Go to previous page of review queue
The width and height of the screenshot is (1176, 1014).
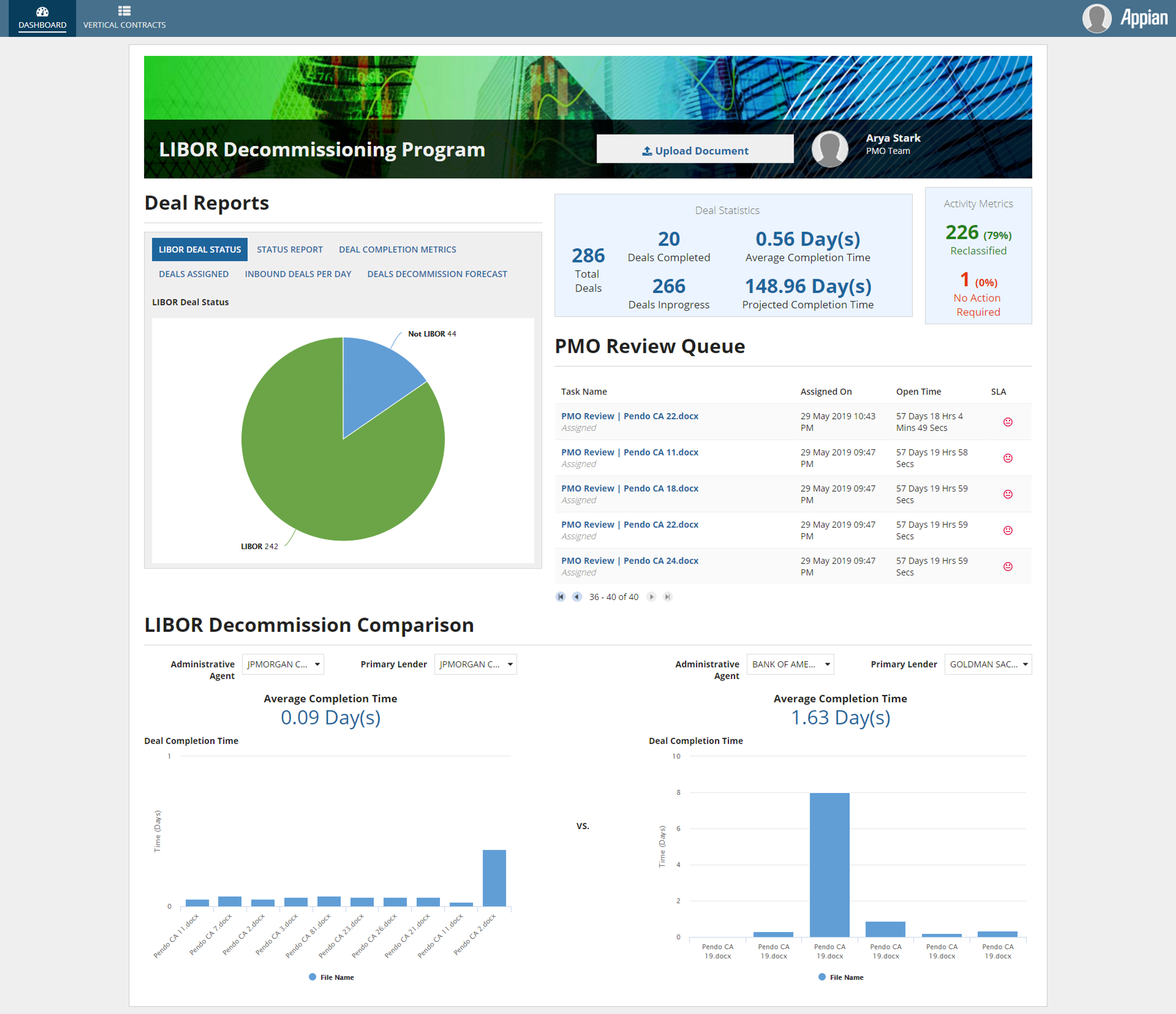(x=577, y=597)
